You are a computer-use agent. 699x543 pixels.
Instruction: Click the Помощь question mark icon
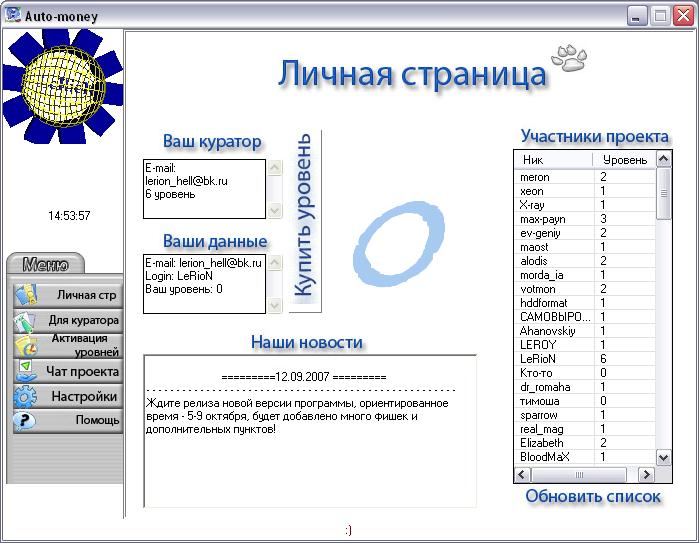(x=25, y=420)
